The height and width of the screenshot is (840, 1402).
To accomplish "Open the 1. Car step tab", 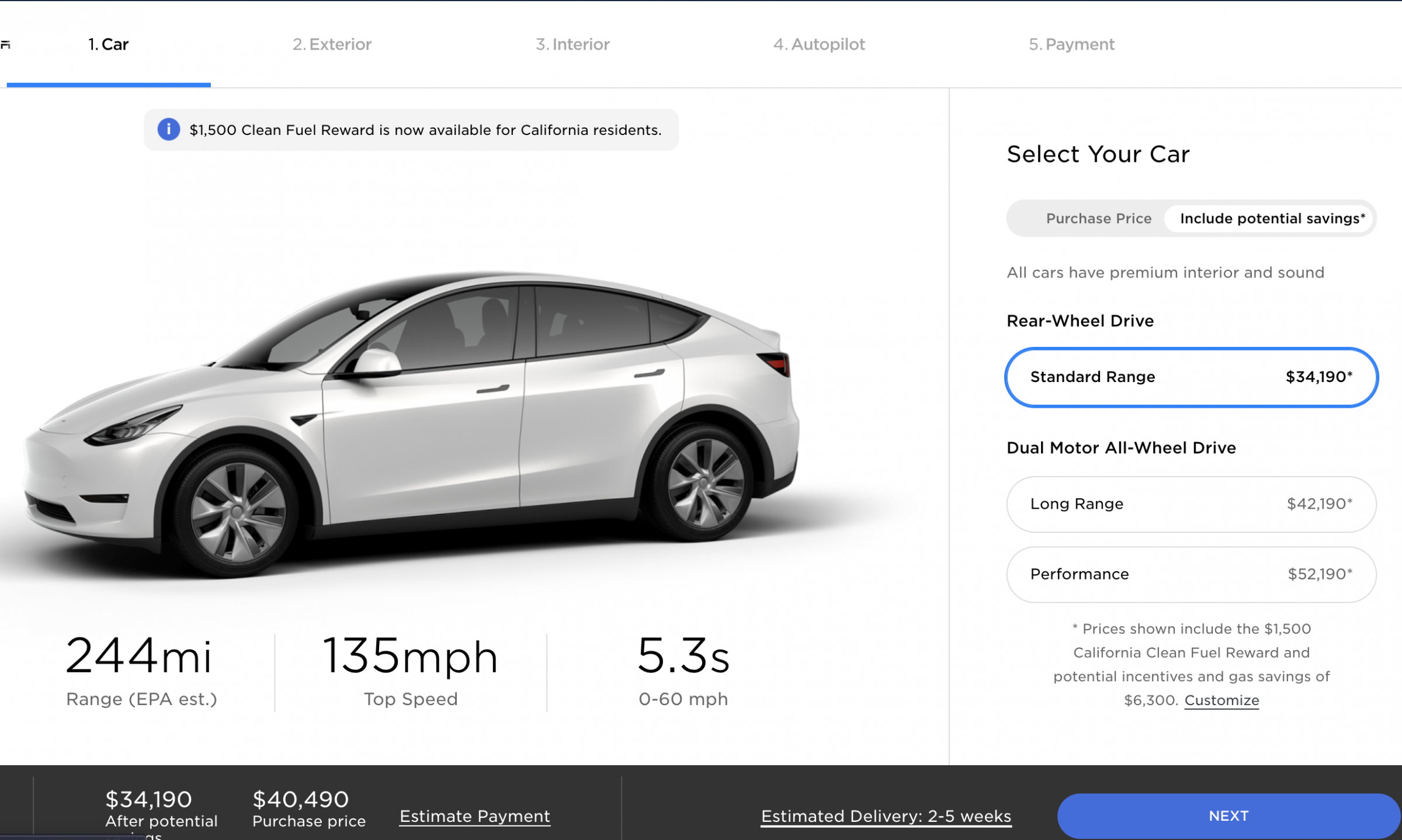I will pyautogui.click(x=108, y=44).
